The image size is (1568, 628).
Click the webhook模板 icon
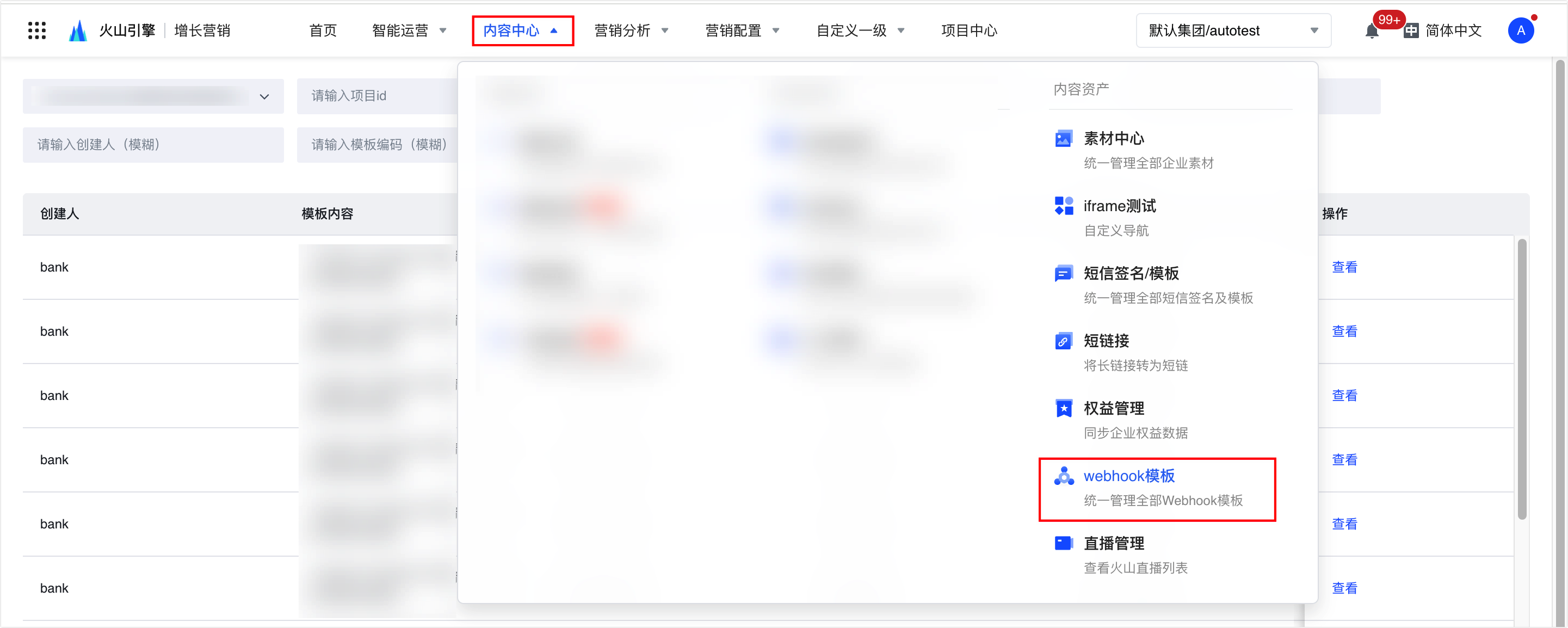pos(1064,476)
